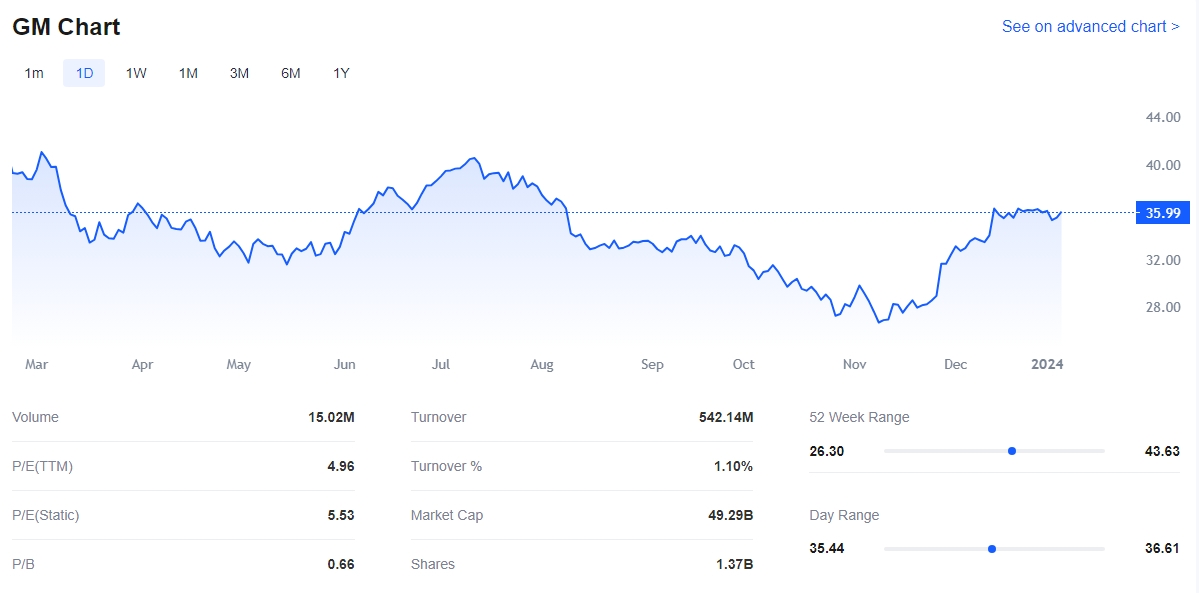Click the Nov axis label
1199x593 pixels.
[854, 364]
